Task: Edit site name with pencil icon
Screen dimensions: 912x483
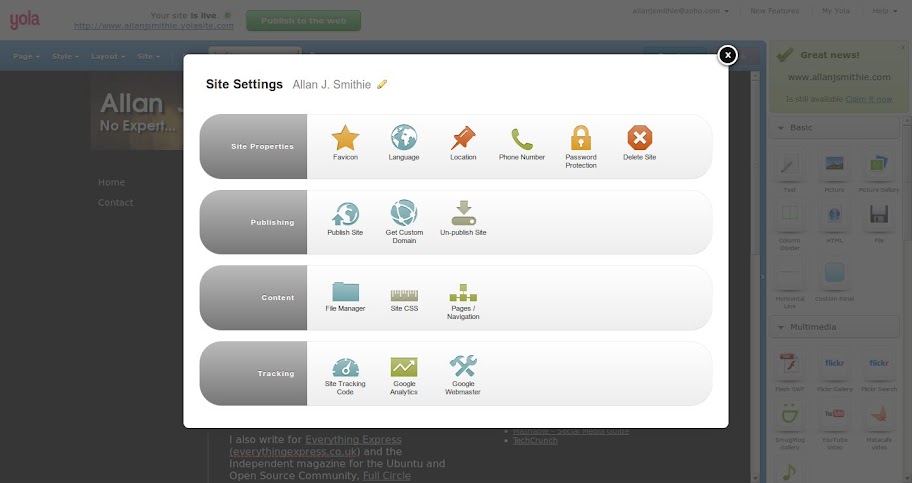Action: 382,84
